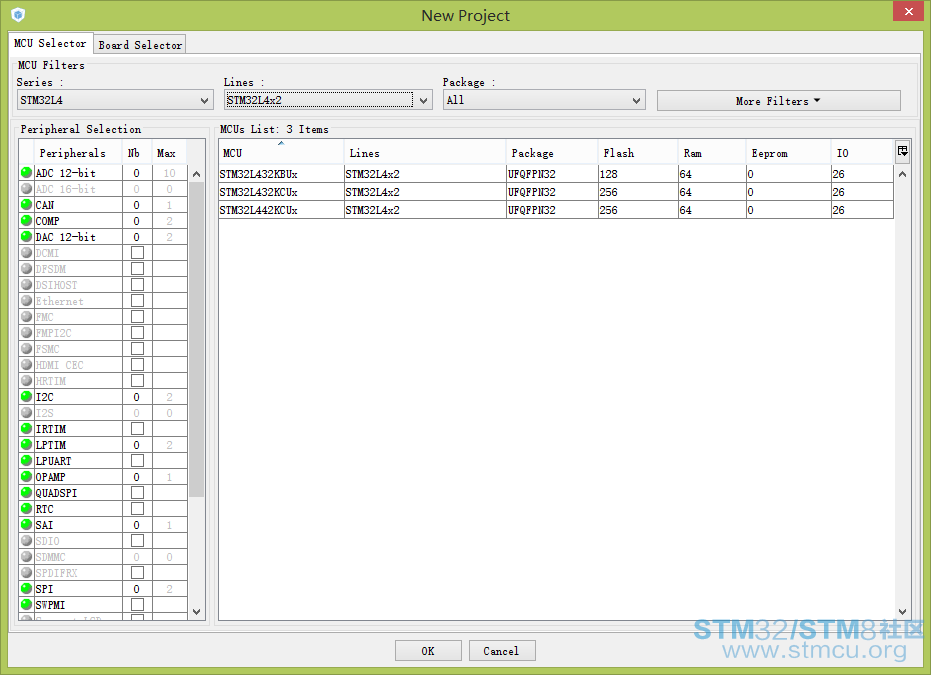Viewport: 931px width, 675px height.
Task: Sort by the Package column header
Action: click(552, 153)
